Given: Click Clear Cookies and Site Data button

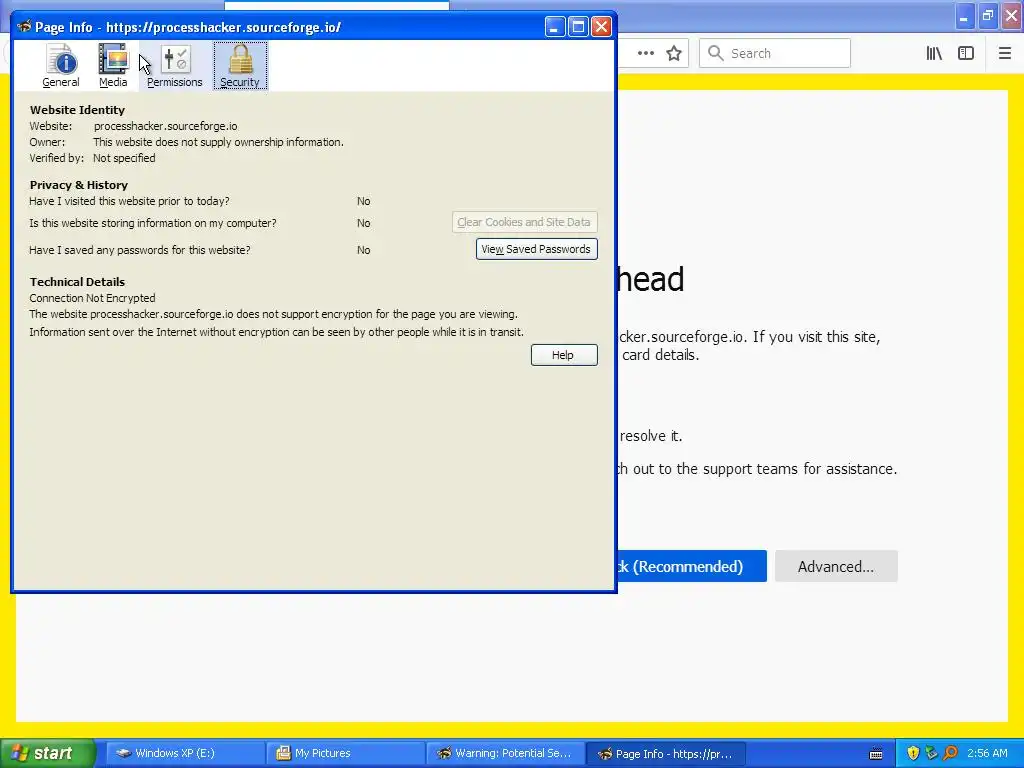Looking at the screenshot, I should pyautogui.click(x=524, y=222).
